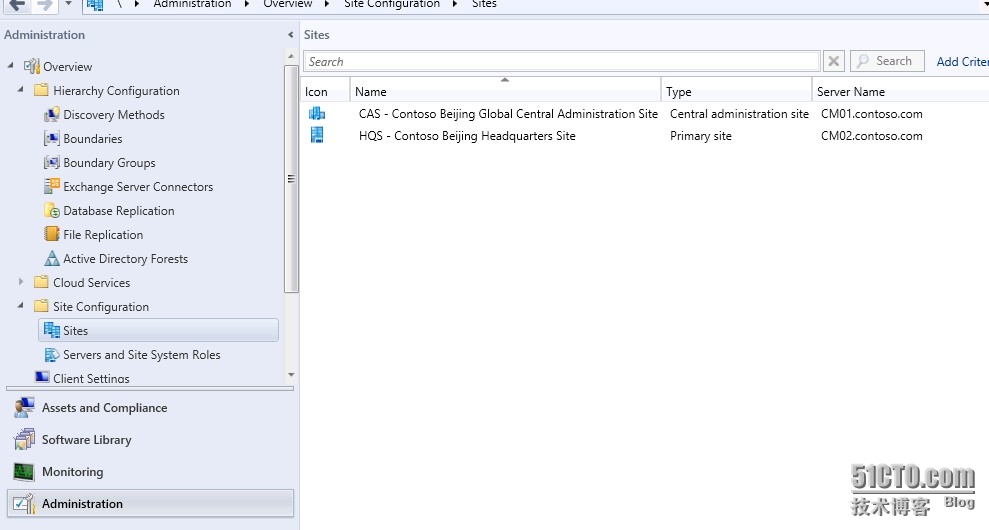
Task: Click the Assets and Compliance workspace icon
Action: click(24, 408)
